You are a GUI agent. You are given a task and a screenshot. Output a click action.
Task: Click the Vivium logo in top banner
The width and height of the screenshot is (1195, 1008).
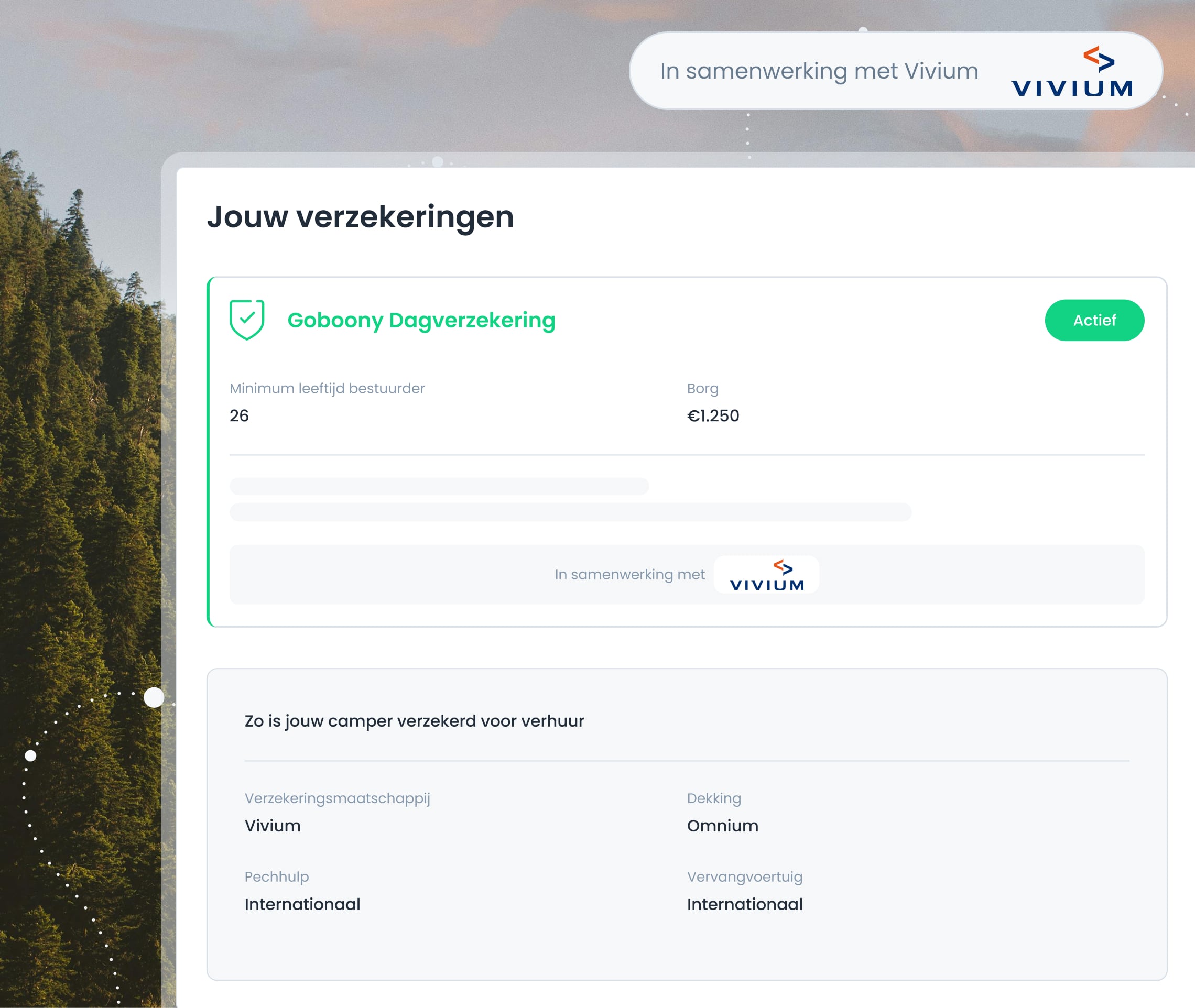(x=1071, y=72)
